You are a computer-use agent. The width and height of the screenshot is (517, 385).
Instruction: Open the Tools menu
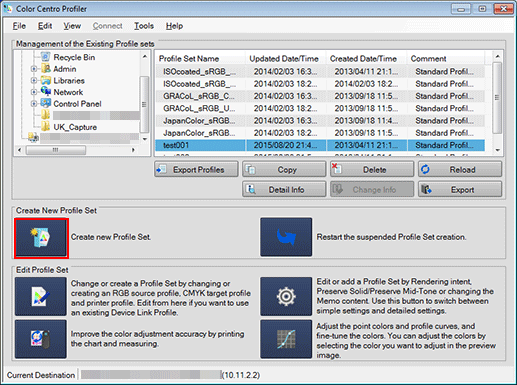tap(144, 26)
